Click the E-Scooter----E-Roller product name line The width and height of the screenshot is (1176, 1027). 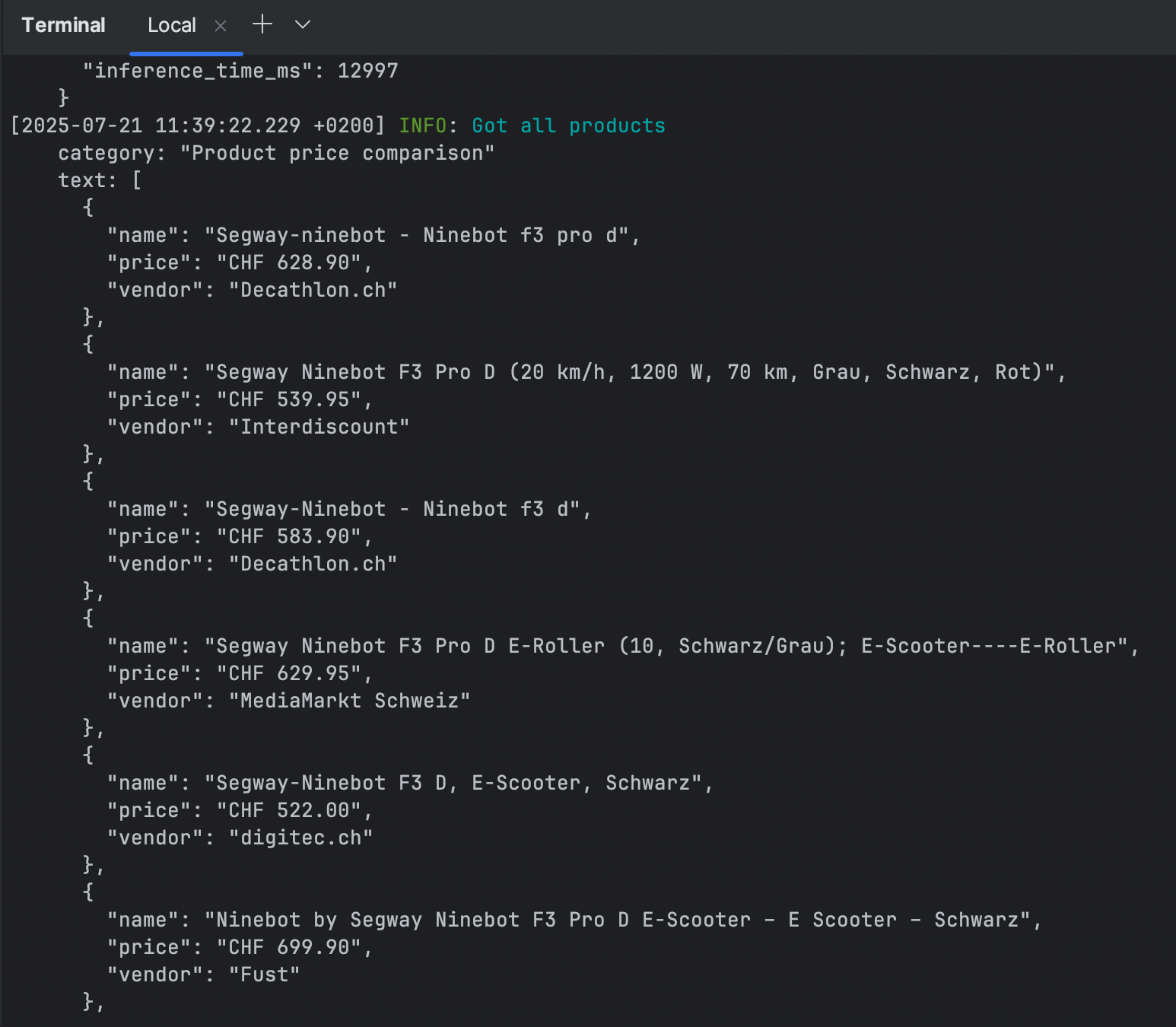[623, 646]
